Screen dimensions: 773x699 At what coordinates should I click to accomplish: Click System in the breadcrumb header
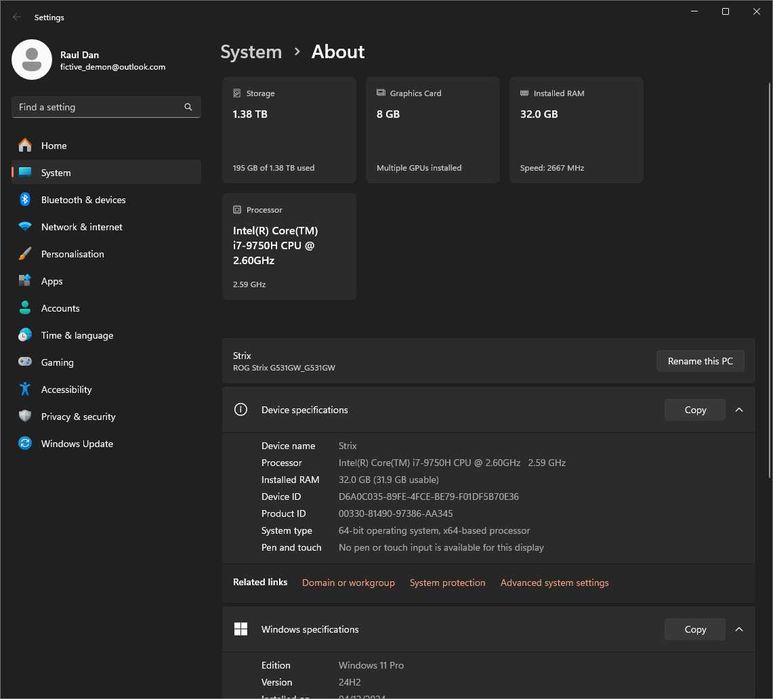251,52
